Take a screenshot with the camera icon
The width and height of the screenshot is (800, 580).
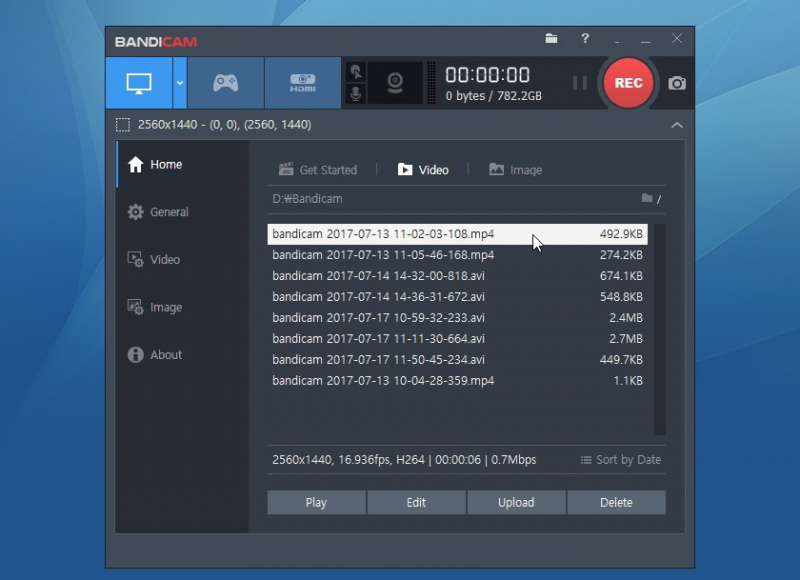click(677, 83)
